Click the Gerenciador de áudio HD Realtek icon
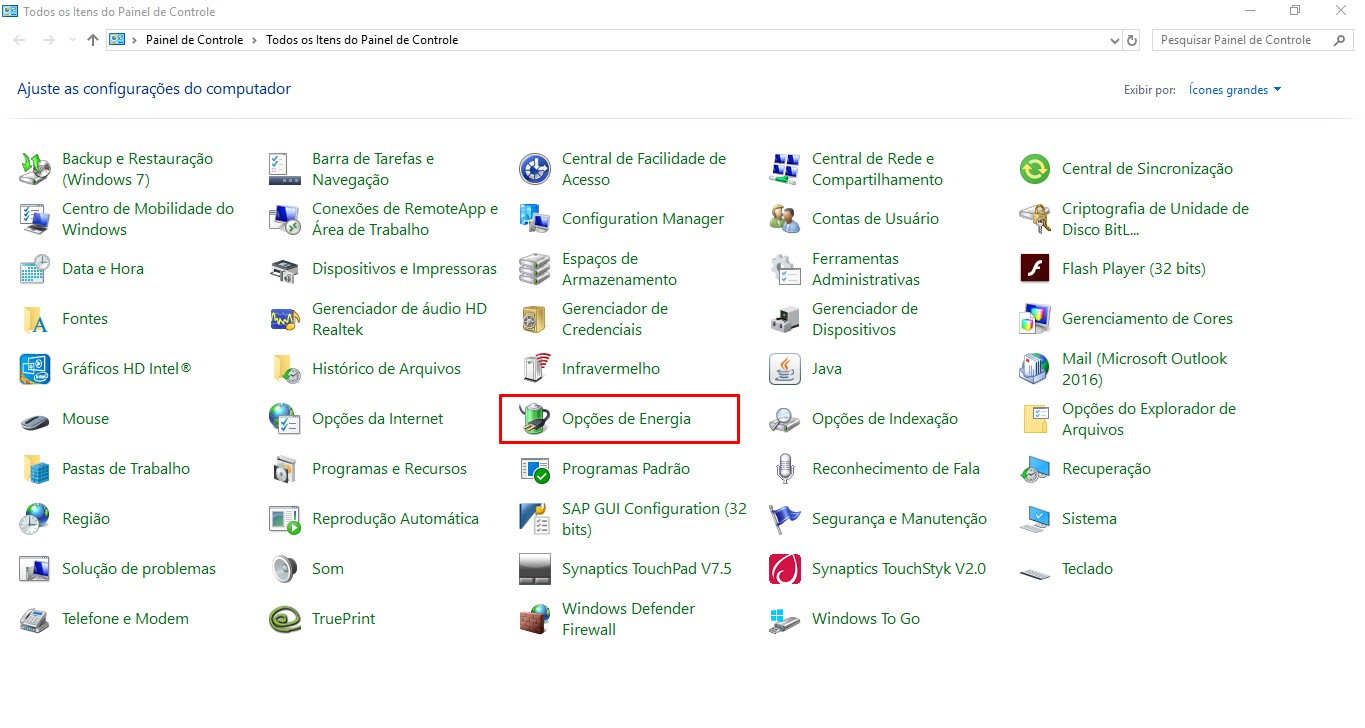Screen dimensions: 1365x728 click(x=285, y=319)
